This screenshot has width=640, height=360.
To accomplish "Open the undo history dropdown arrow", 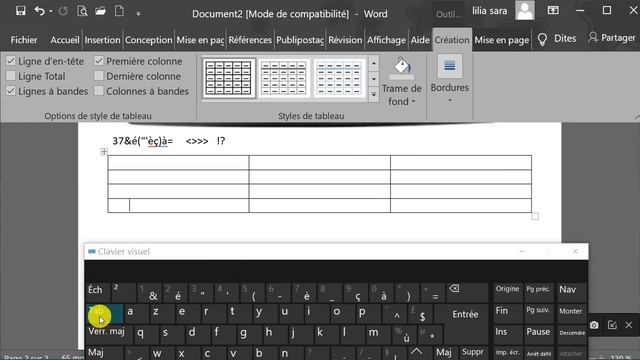I will pos(51,11).
